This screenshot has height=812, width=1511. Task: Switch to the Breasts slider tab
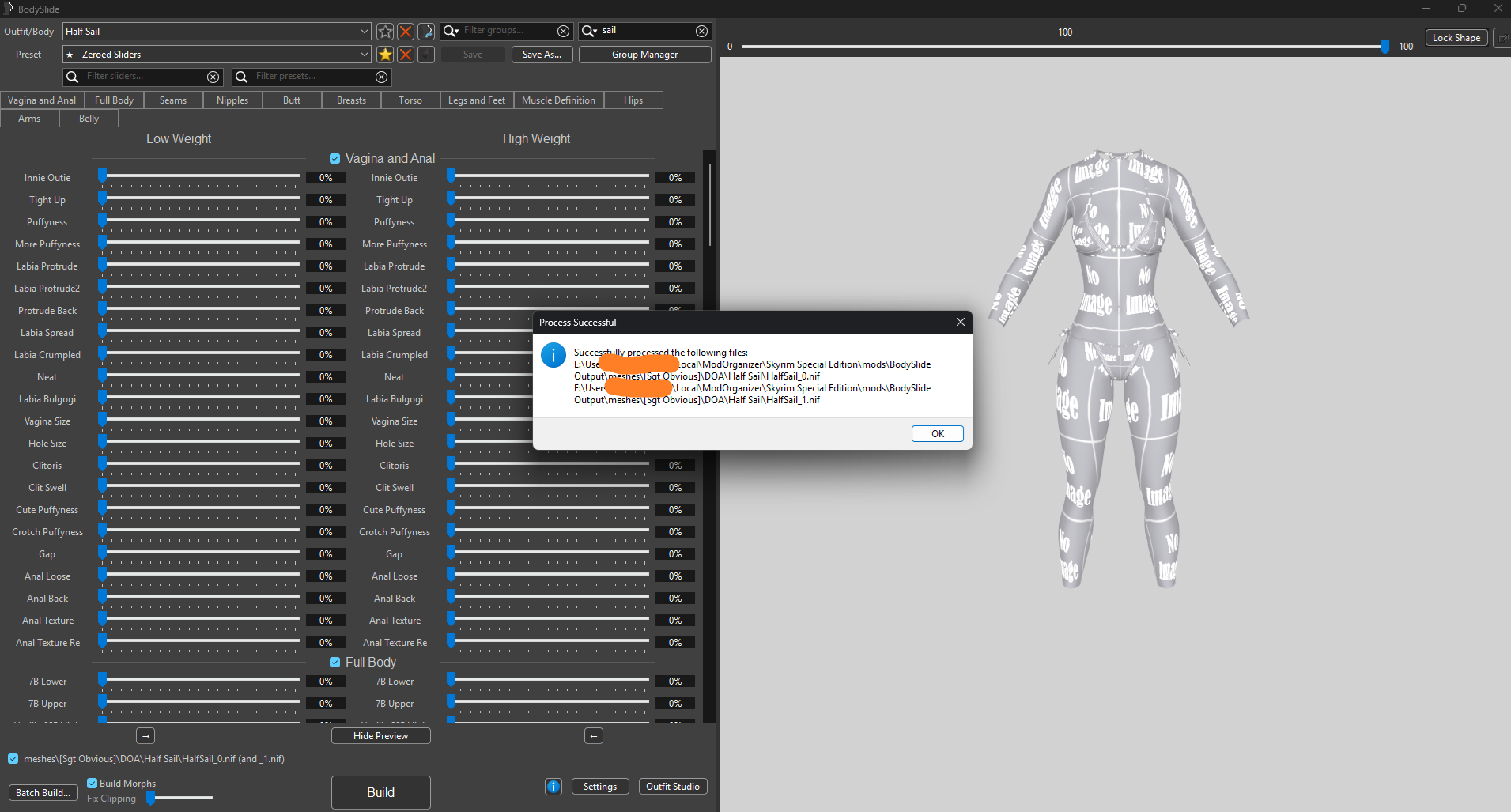pos(351,100)
